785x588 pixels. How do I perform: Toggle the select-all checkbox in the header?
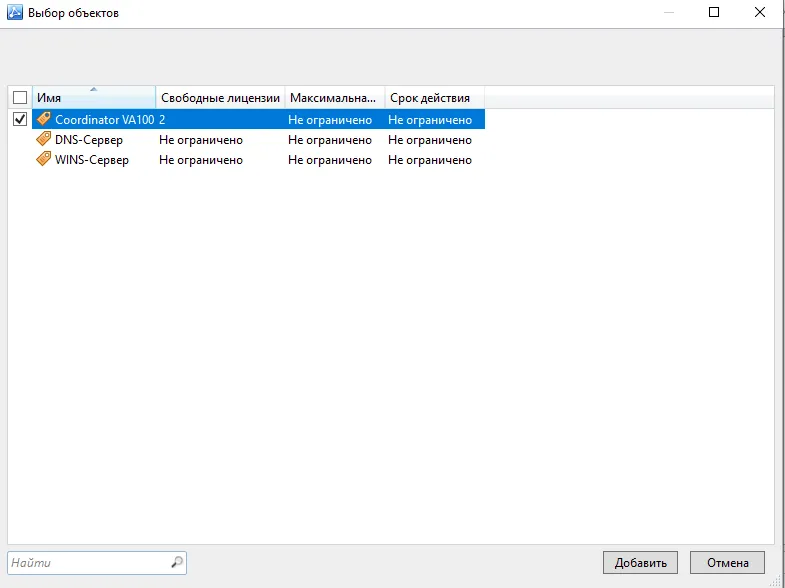click(x=20, y=97)
